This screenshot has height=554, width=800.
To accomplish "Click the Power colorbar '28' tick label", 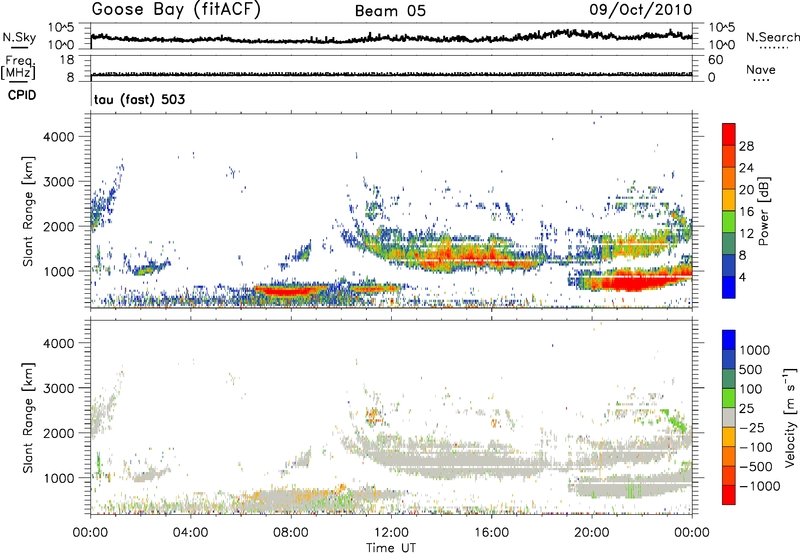I will 746,146.
